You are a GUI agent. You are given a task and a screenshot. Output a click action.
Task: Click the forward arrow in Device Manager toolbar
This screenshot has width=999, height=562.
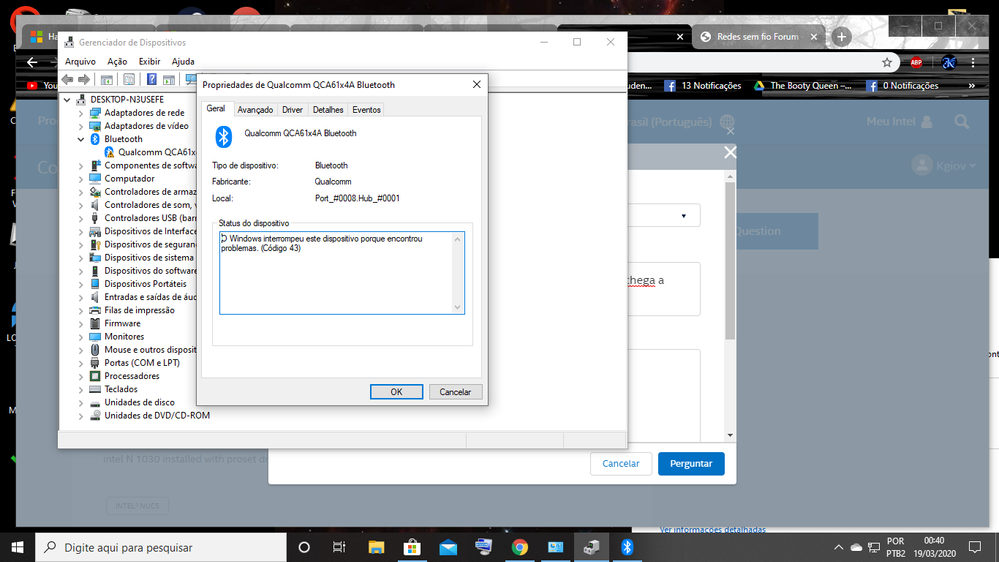tap(83, 80)
